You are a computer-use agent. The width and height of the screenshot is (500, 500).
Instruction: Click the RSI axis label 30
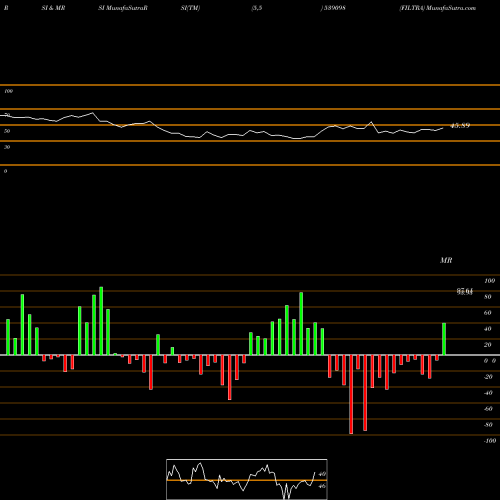7,147
